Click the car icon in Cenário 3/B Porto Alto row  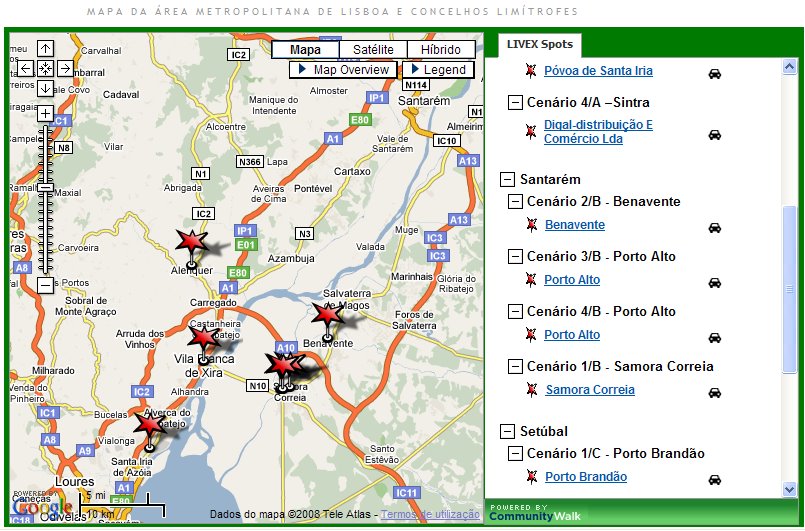(715, 283)
